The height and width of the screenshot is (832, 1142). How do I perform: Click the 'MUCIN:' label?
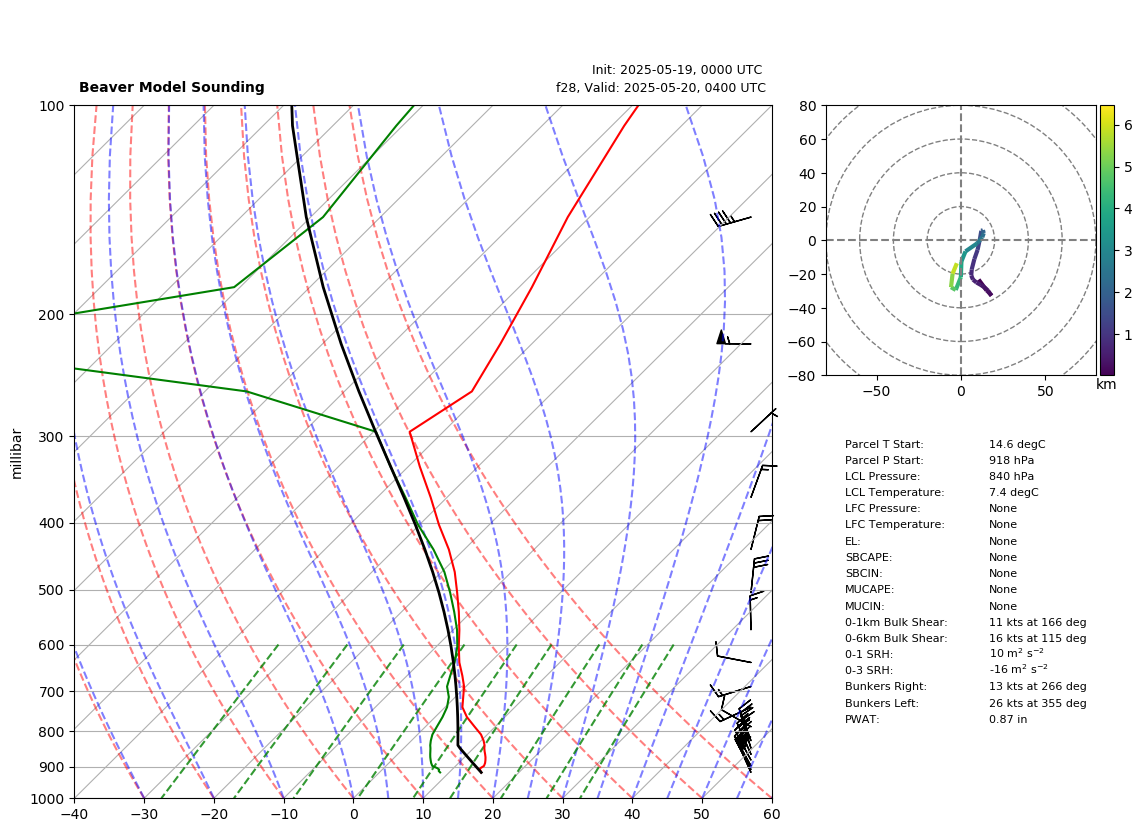click(x=865, y=606)
